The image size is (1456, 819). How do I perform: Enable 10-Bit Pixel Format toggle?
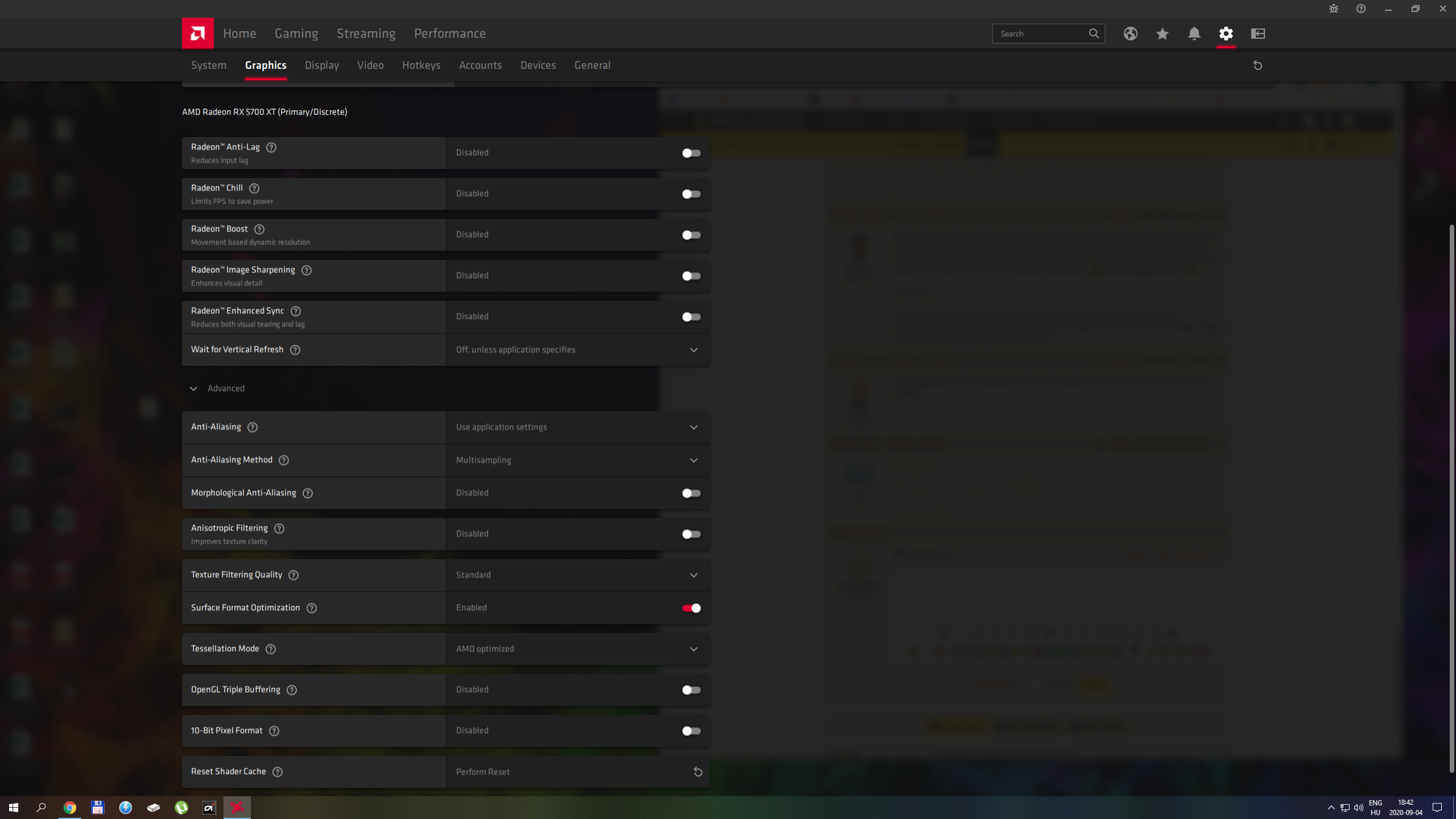click(691, 731)
